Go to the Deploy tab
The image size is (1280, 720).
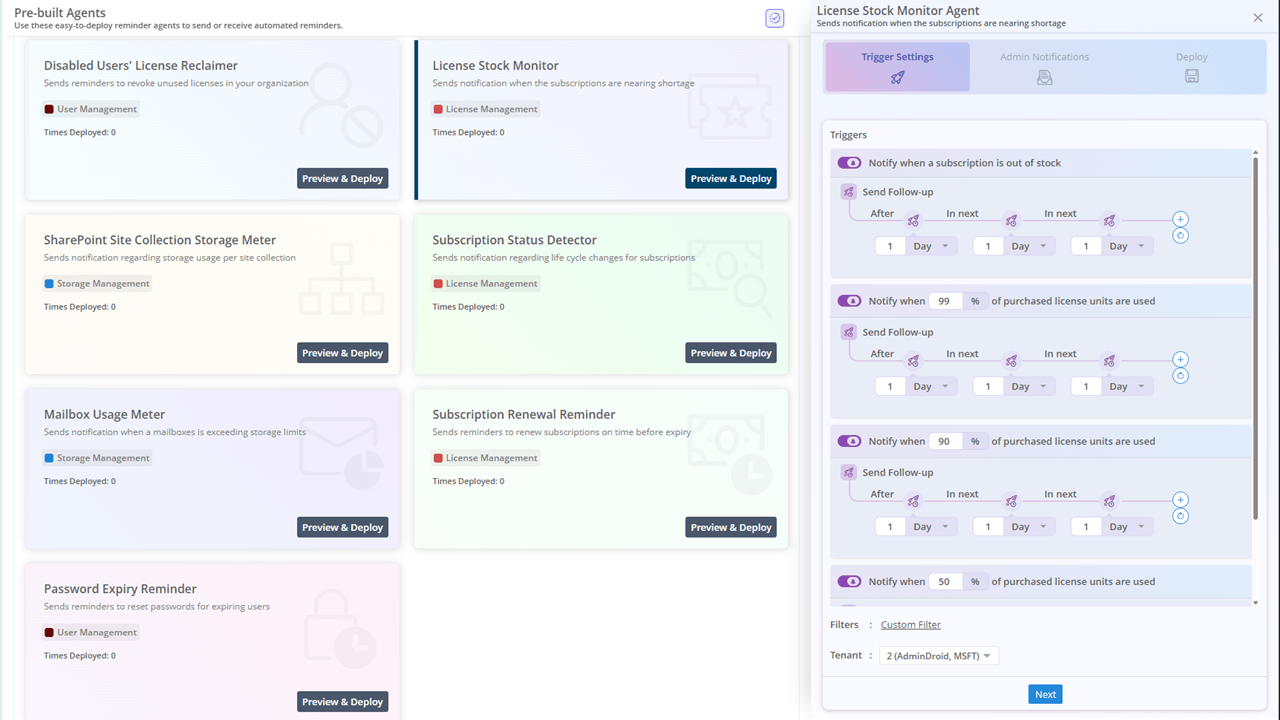click(1191, 67)
